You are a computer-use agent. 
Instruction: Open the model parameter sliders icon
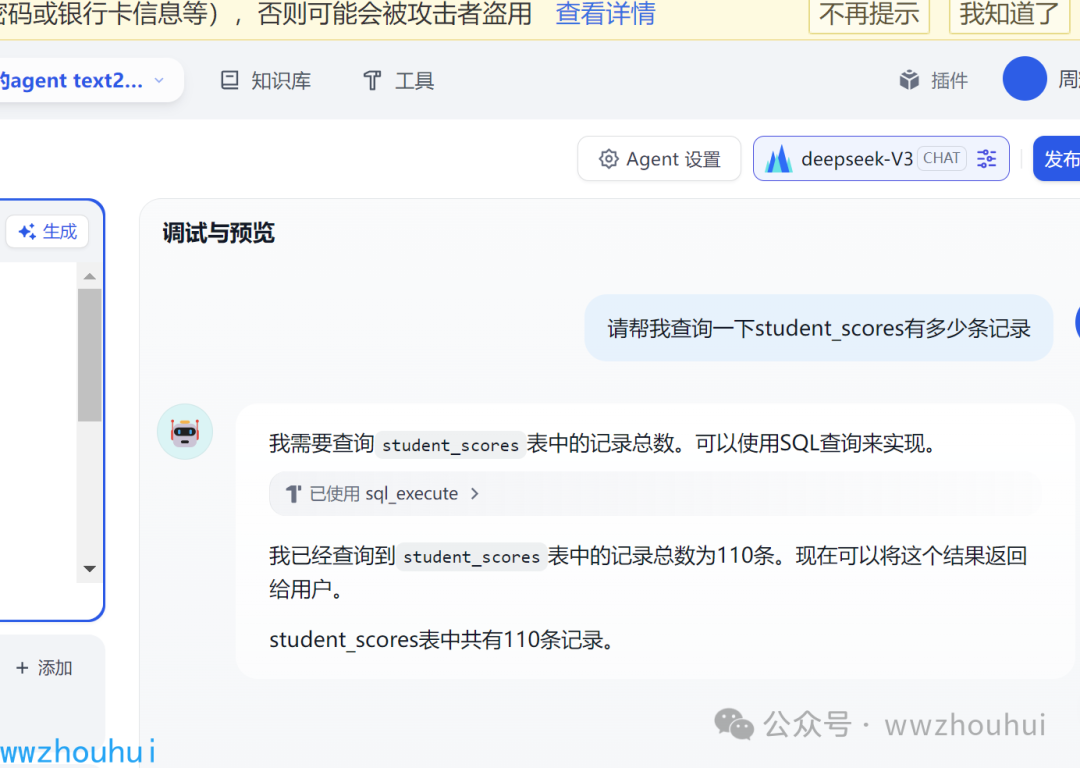pos(986,158)
